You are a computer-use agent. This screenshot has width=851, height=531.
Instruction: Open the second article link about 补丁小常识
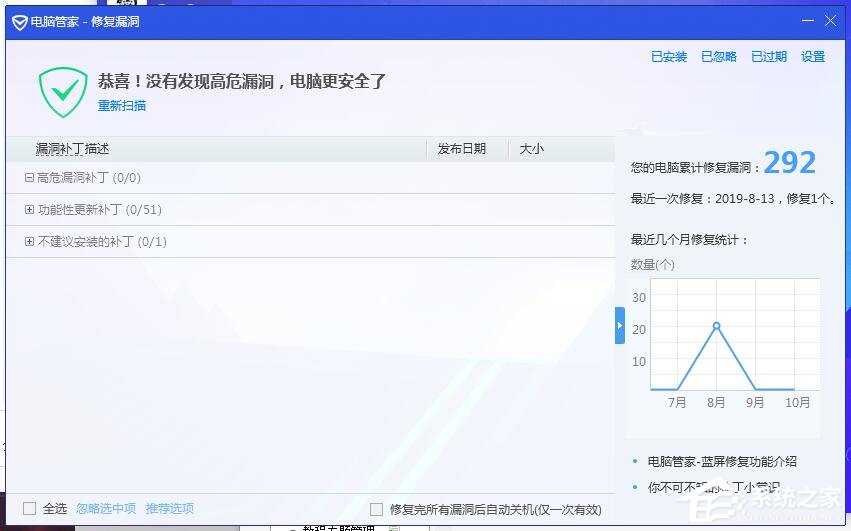point(714,488)
